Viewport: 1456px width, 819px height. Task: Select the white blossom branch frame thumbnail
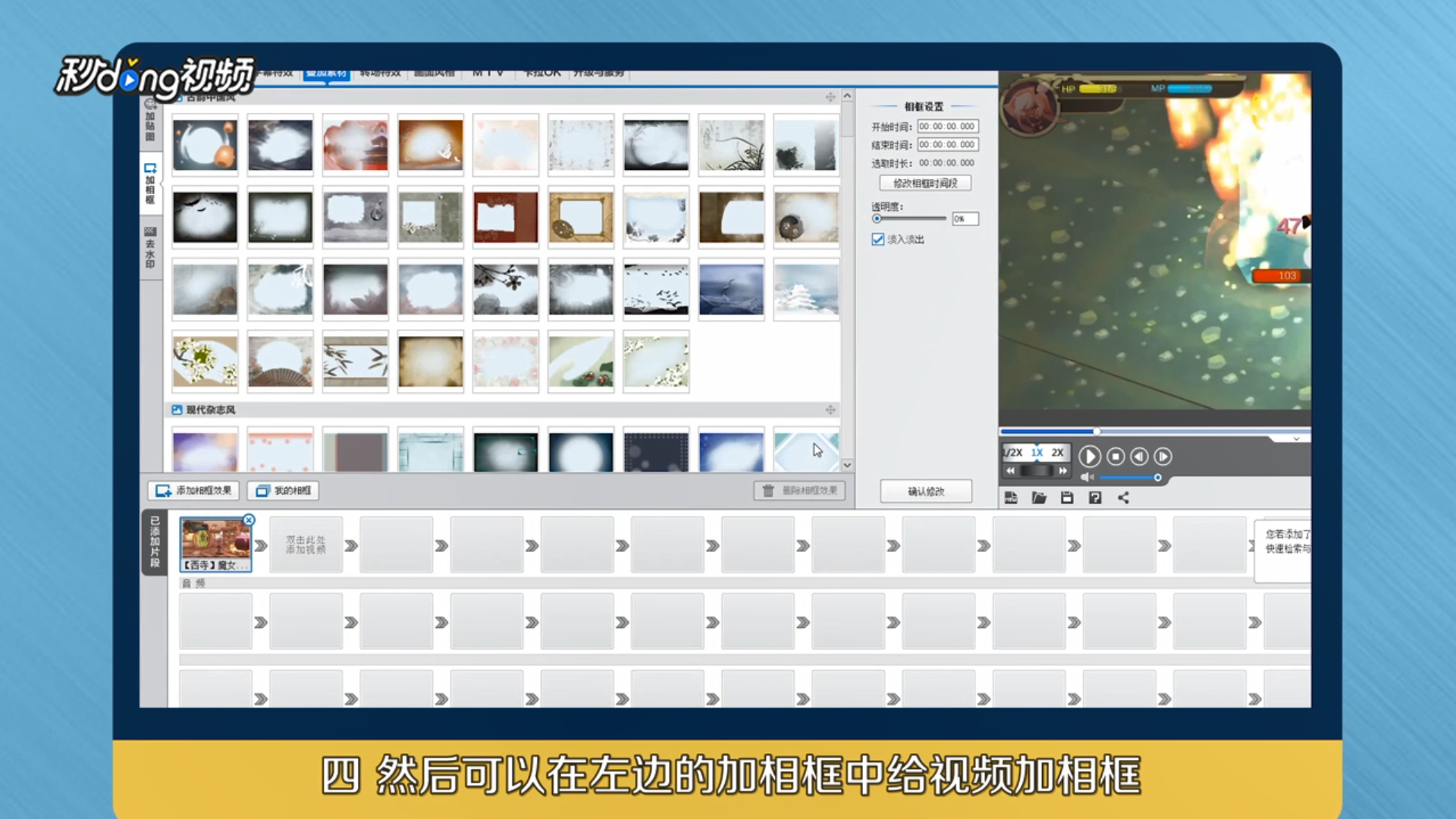tap(205, 361)
